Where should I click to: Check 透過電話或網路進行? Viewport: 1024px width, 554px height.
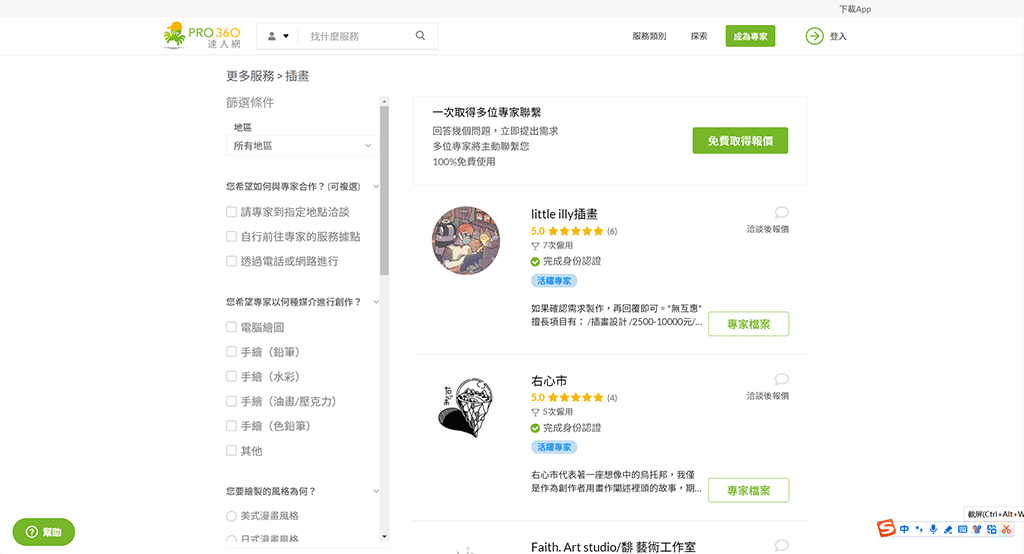coord(231,261)
